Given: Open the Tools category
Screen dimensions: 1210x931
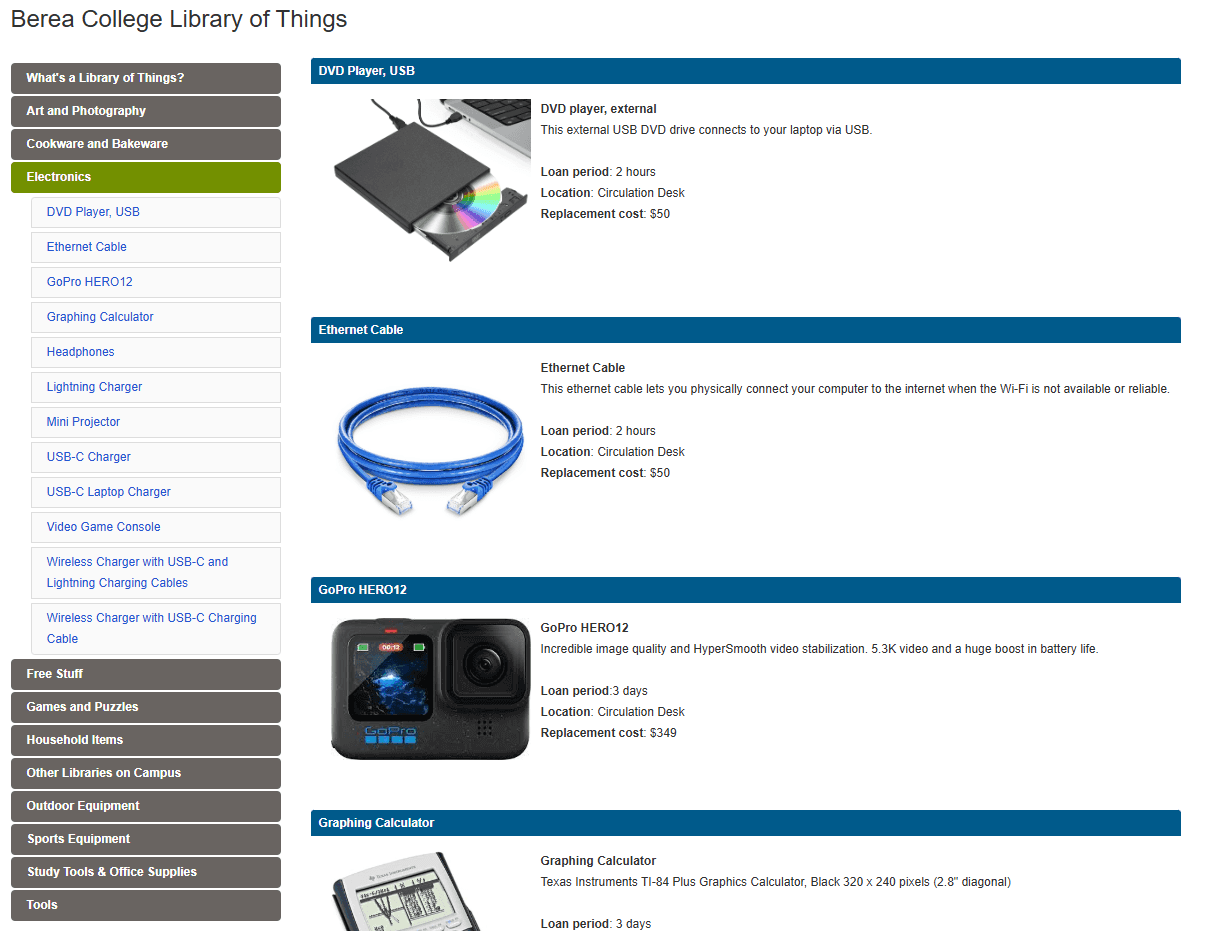Looking at the screenshot, I should tap(146, 905).
